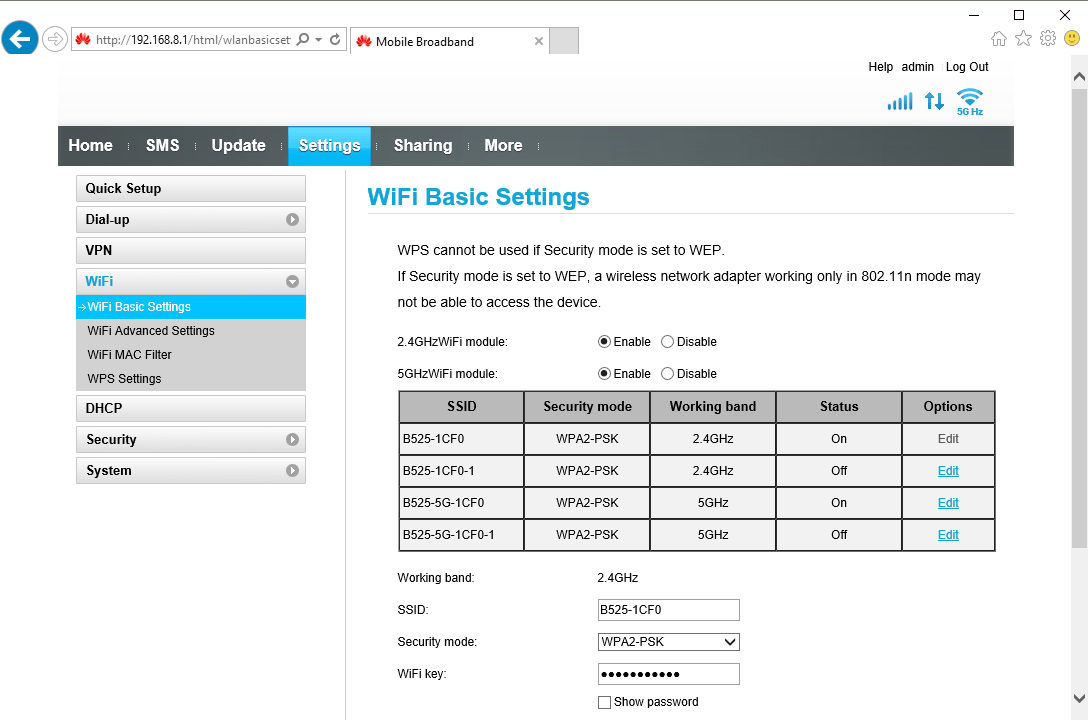Open browser favorites star icon
The width and height of the screenshot is (1088, 720).
pyautogui.click(x=1023, y=39)
